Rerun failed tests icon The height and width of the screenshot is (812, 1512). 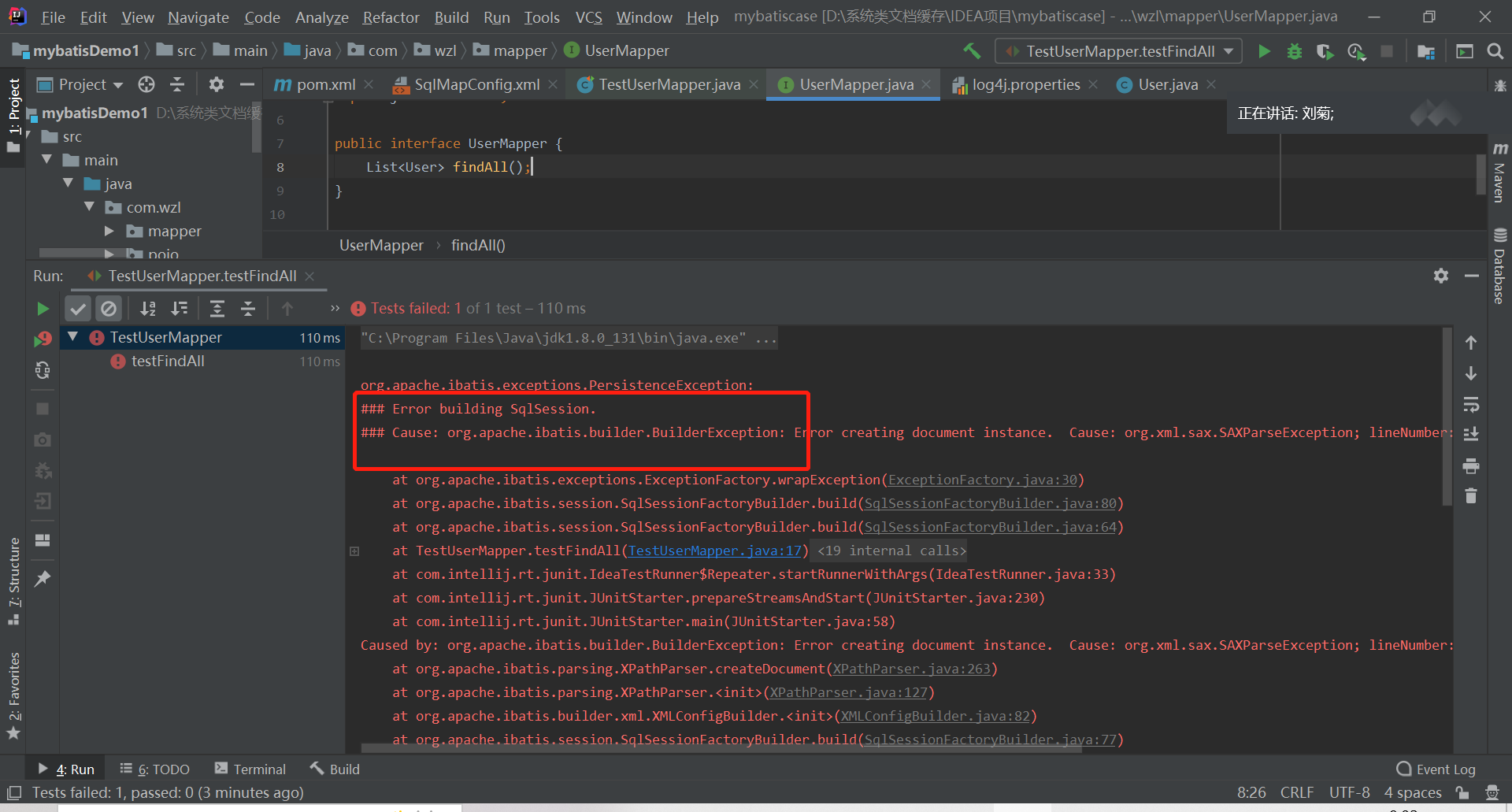[x=43, y=339]
